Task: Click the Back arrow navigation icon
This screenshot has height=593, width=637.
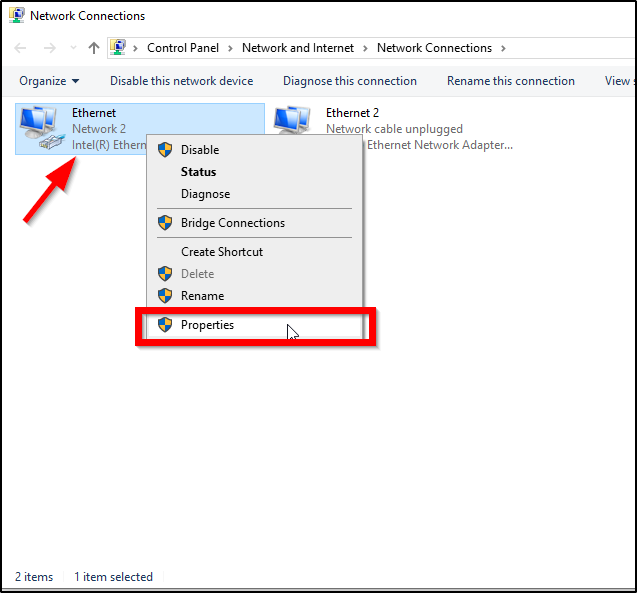Action: click(x=22, y=48)
